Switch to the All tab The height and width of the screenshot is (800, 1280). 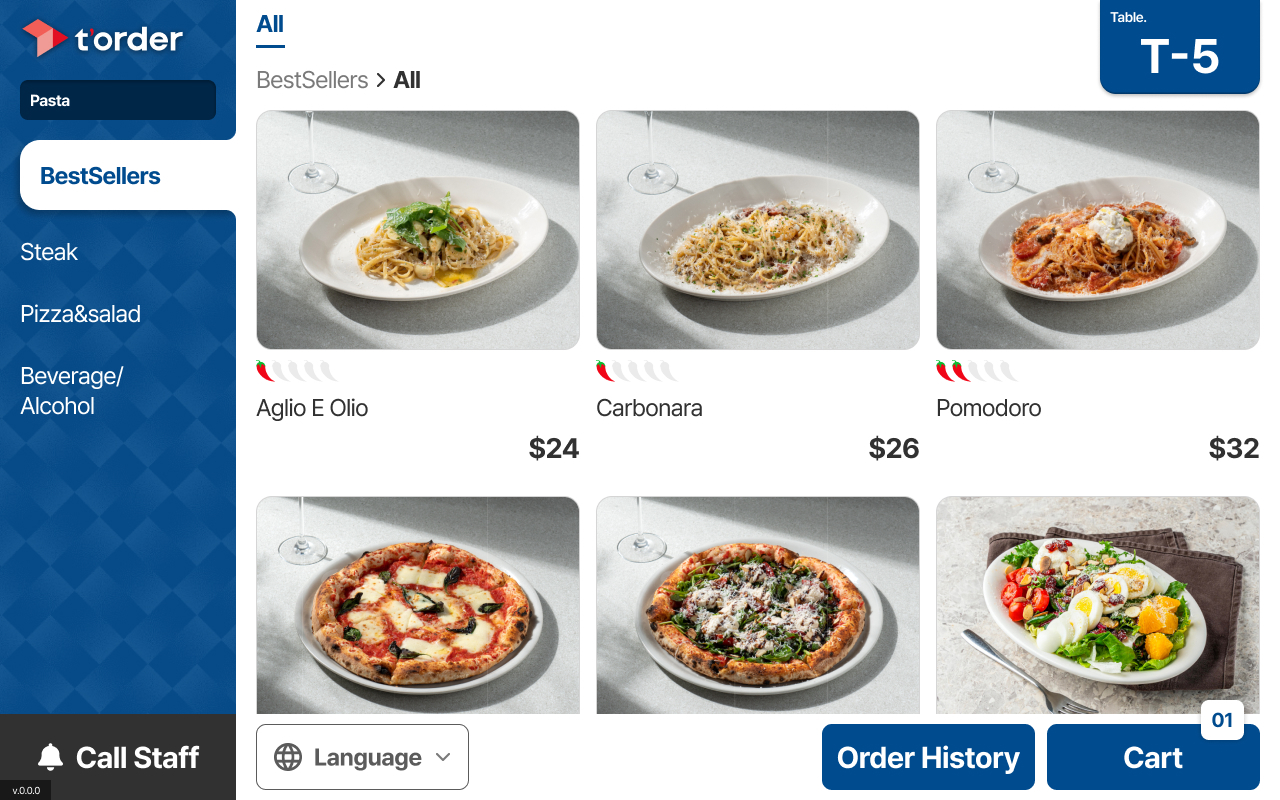coord(270,25)
